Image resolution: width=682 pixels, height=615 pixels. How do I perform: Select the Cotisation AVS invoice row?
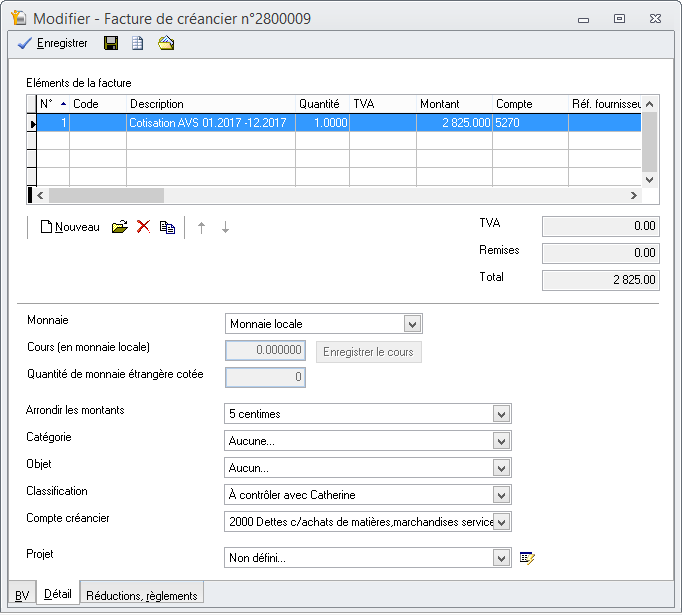[x=208, y=123]
